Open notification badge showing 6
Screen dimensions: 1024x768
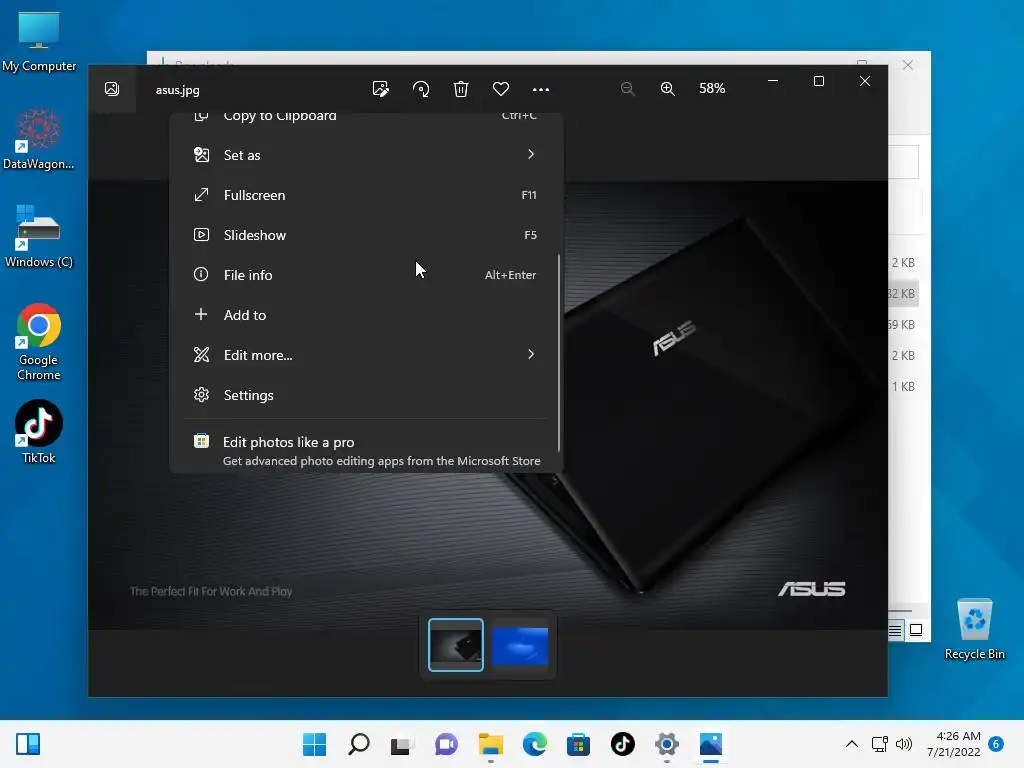coord(996,744)
